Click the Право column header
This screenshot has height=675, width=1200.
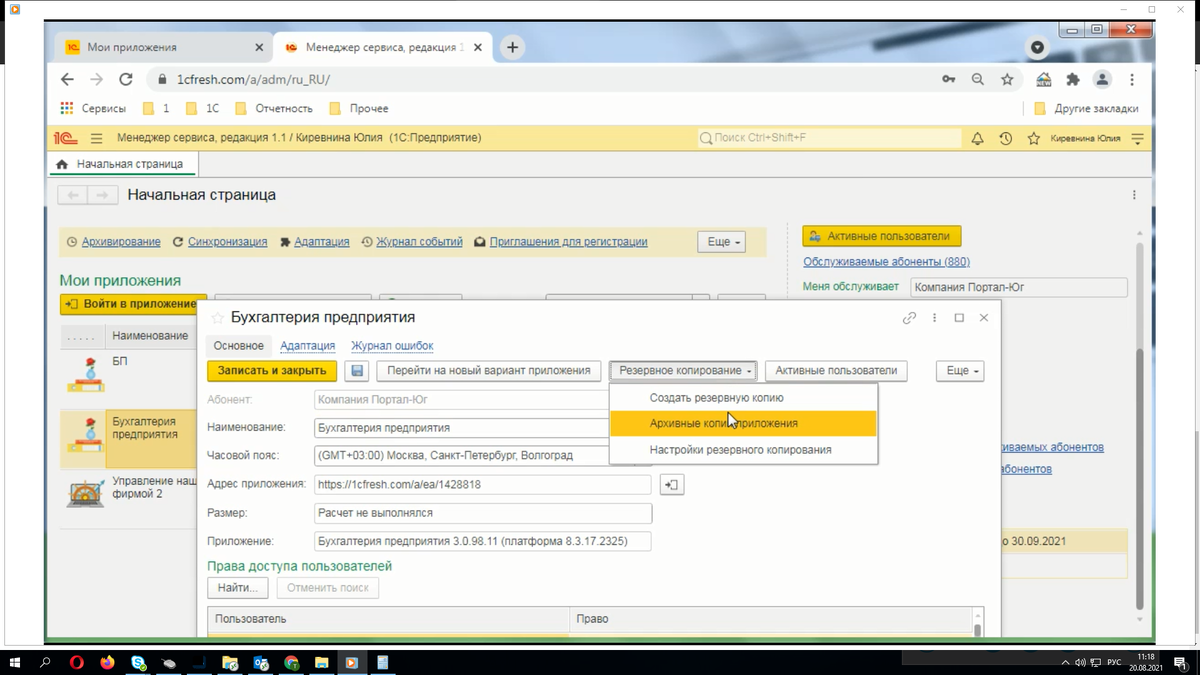771,619
